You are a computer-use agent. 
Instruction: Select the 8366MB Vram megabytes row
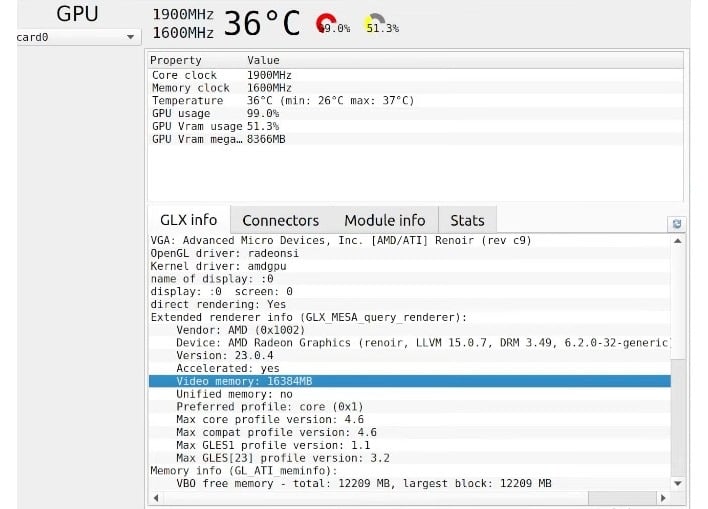tap(415, 139)
